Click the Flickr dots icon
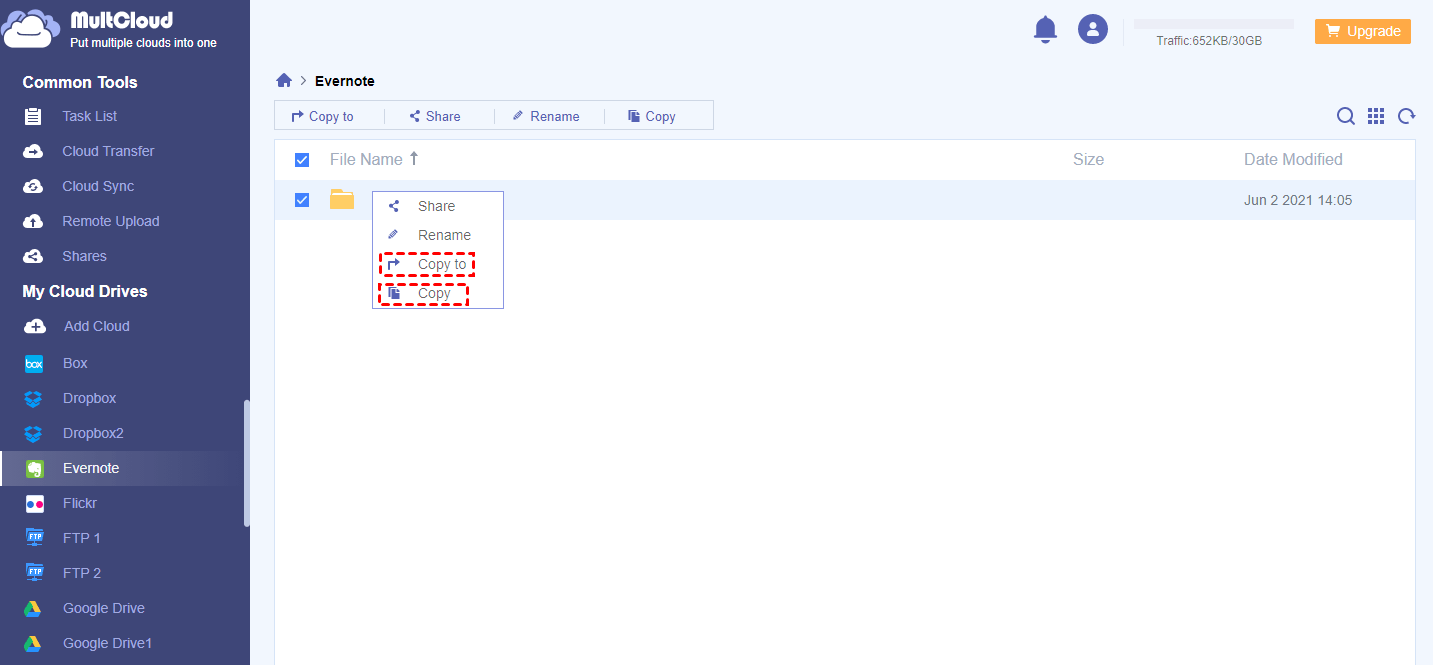 point(34,504)
